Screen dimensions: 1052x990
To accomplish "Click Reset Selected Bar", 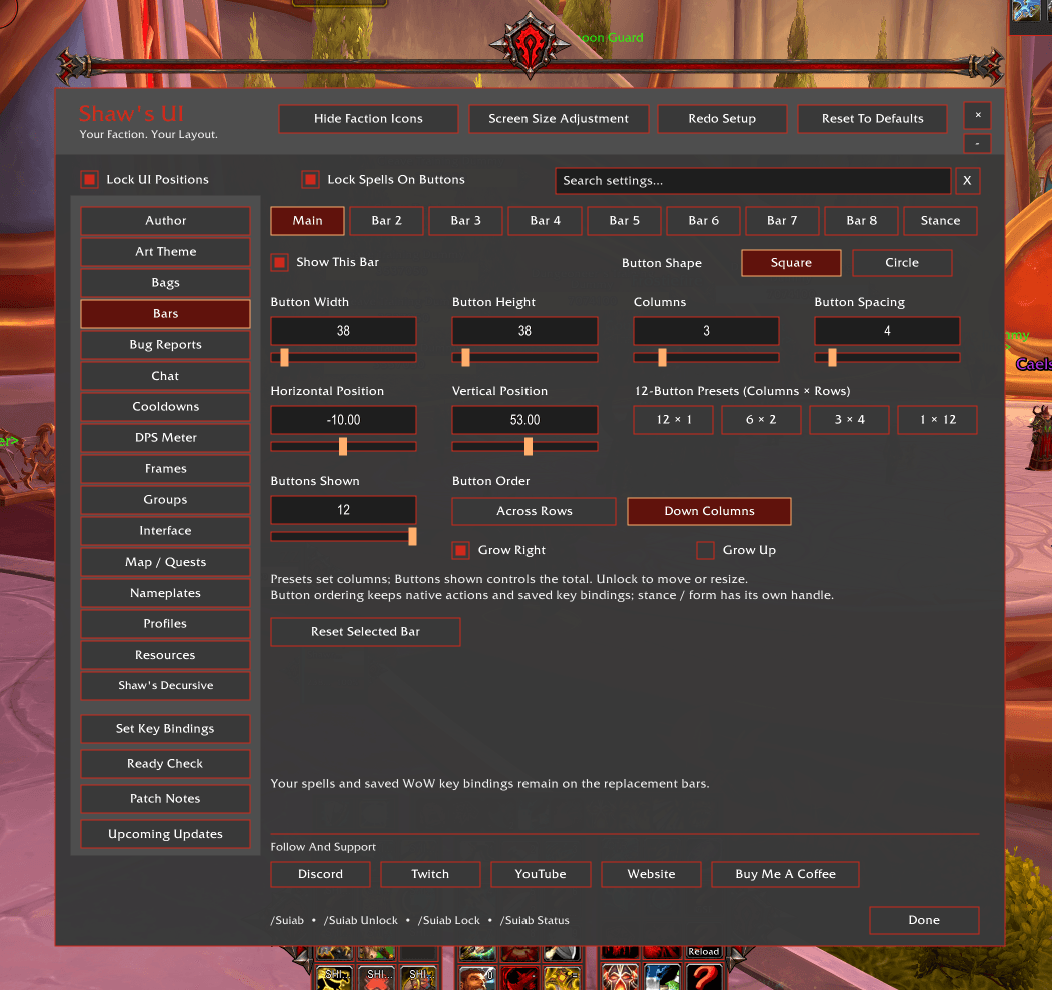I will [366, 632].
